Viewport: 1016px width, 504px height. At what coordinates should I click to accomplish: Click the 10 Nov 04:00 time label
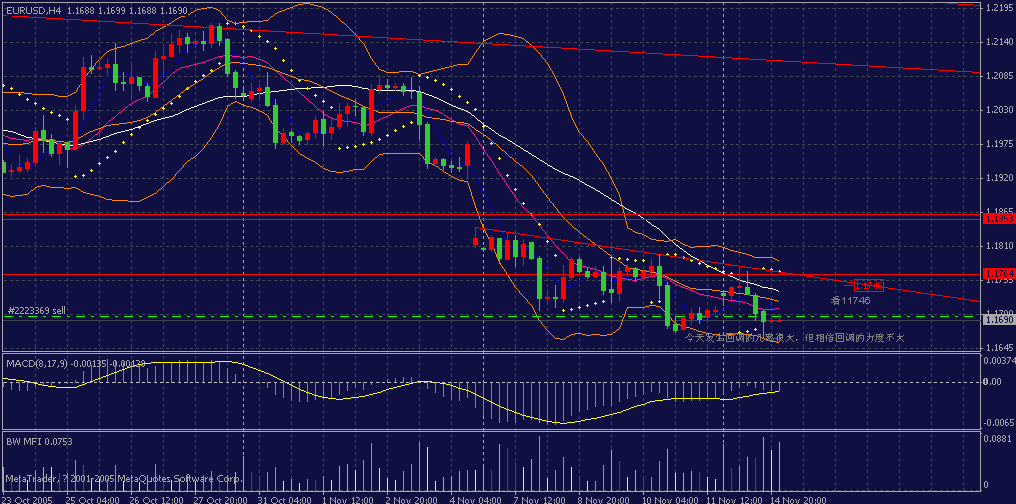[671, 499]
